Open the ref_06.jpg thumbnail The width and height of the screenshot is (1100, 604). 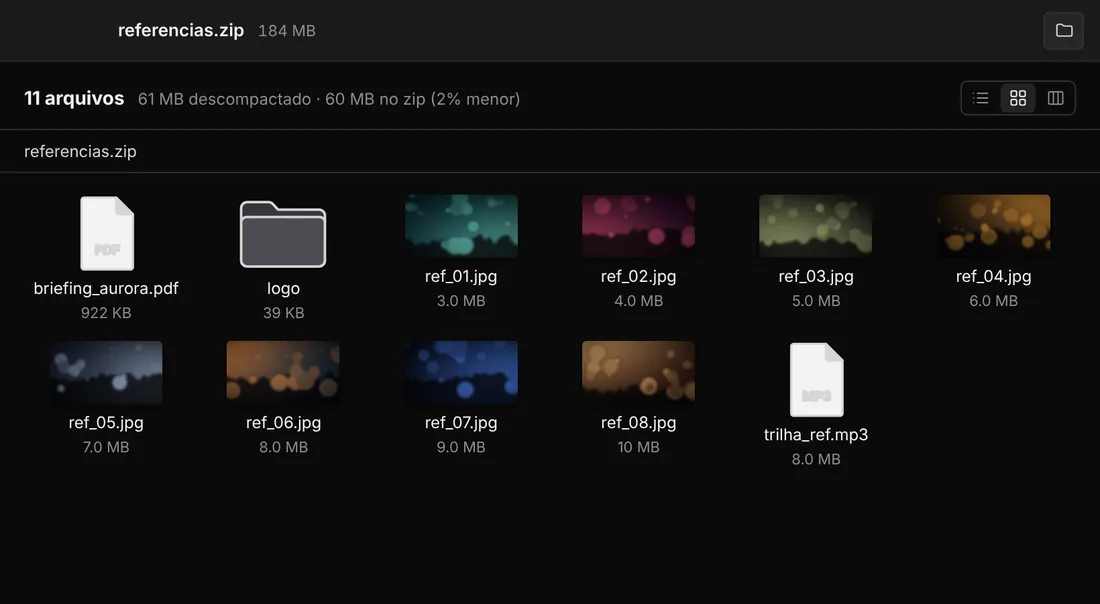point(283,373)
